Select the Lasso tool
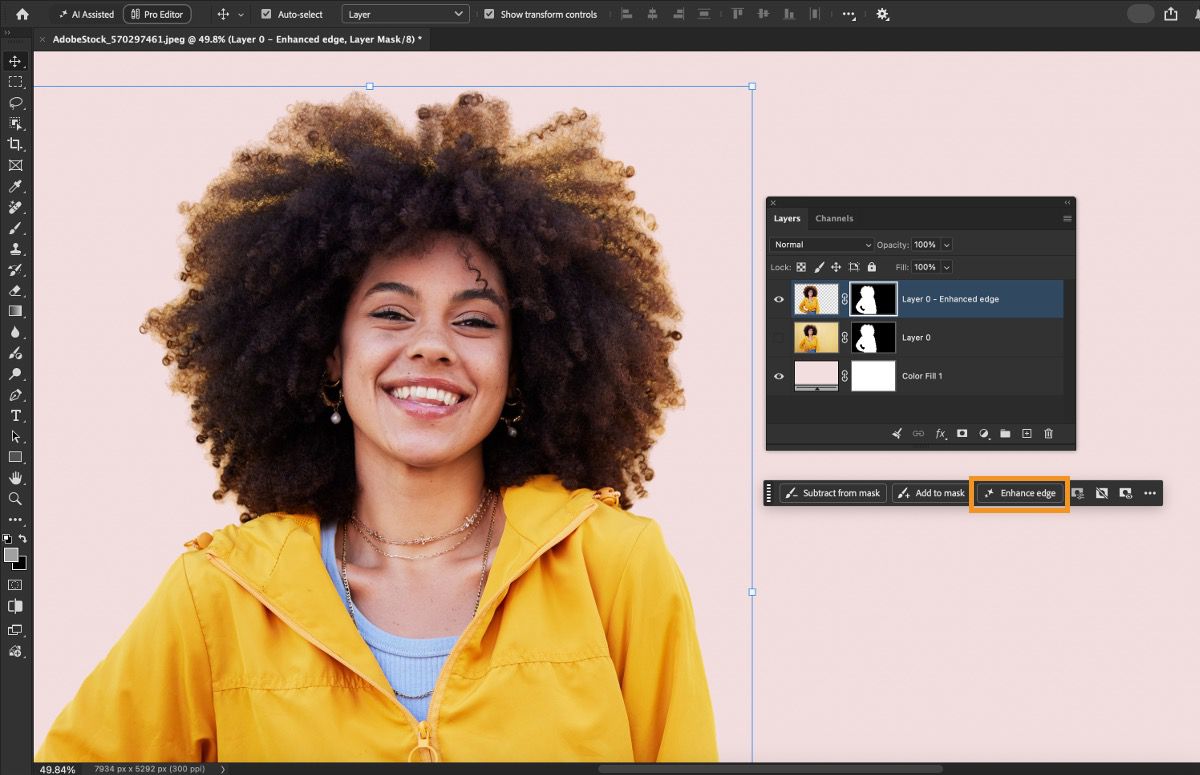 point(15,103)
